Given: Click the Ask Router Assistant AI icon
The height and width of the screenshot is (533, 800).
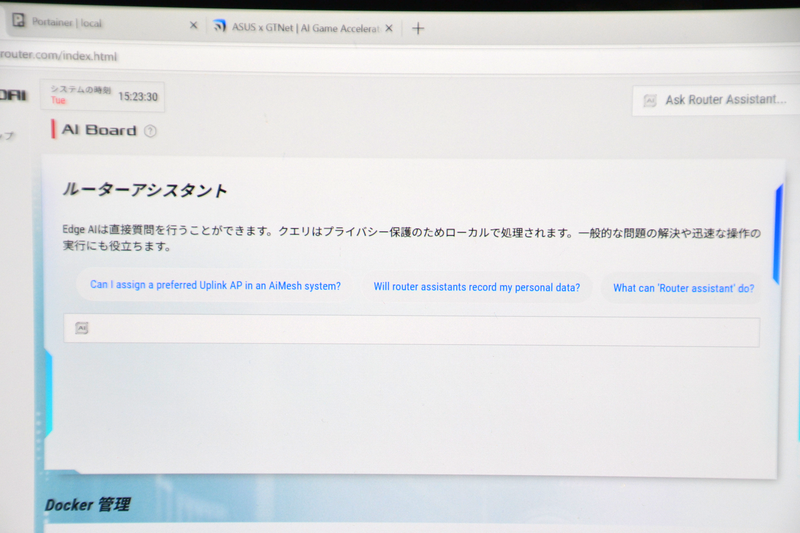Looking at the screenshot, I should click(649, 100).
